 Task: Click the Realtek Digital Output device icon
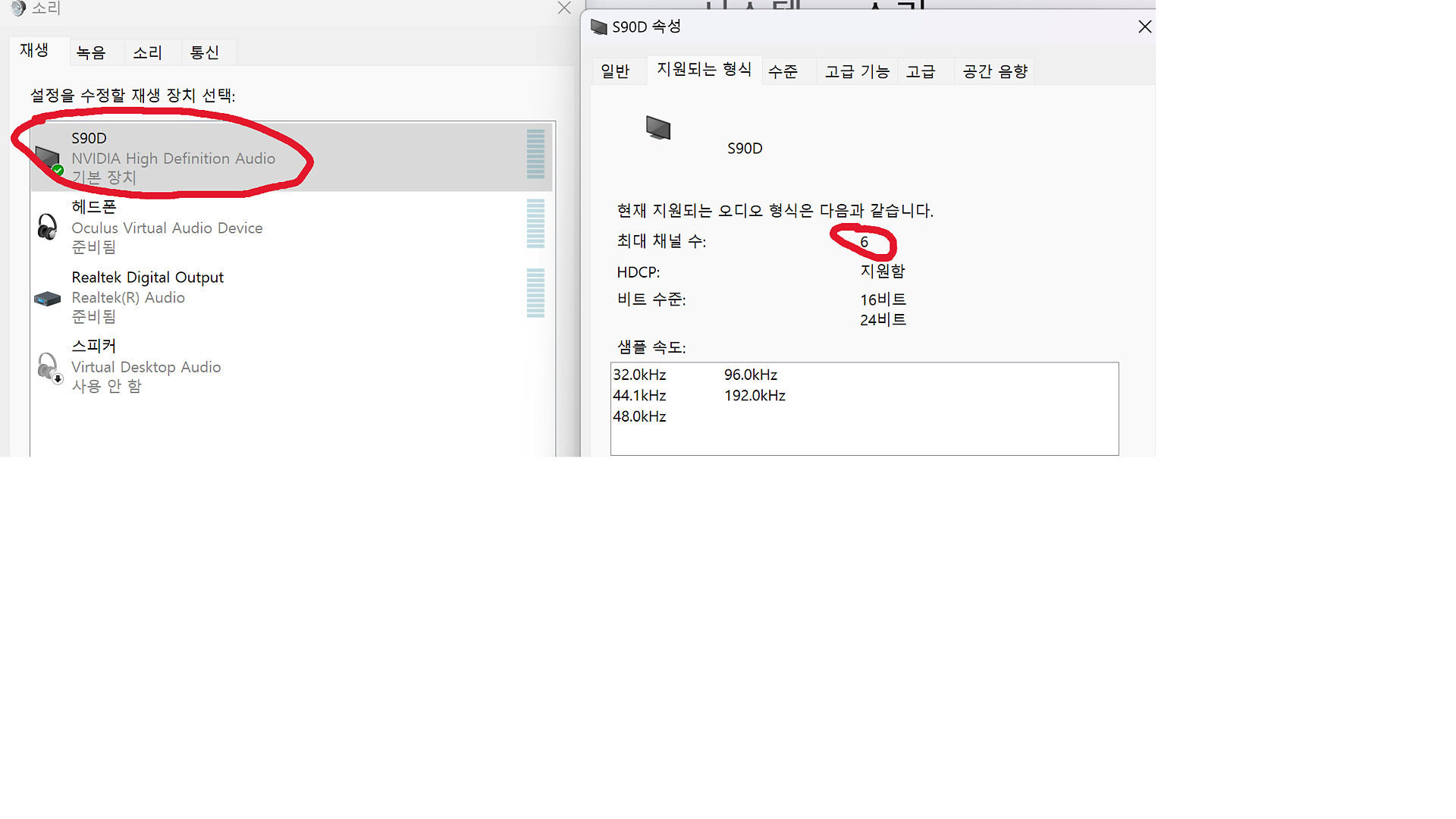[47, 298]
